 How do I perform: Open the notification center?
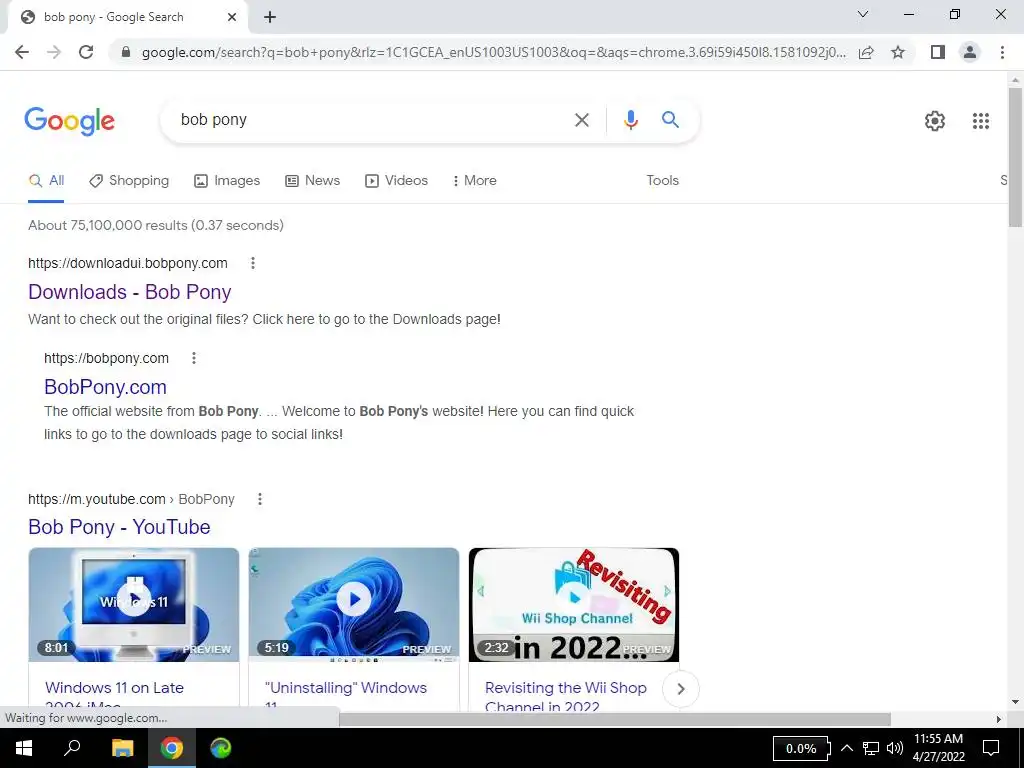pos(991,748)
